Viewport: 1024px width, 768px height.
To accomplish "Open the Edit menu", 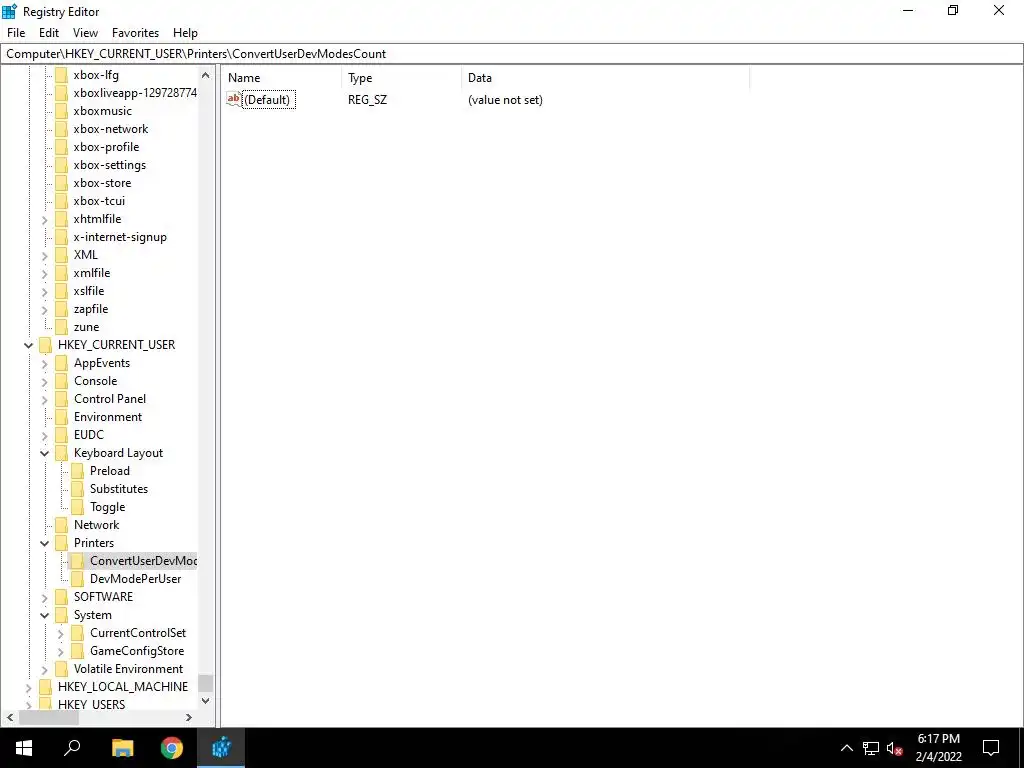I will pos(49,33).
